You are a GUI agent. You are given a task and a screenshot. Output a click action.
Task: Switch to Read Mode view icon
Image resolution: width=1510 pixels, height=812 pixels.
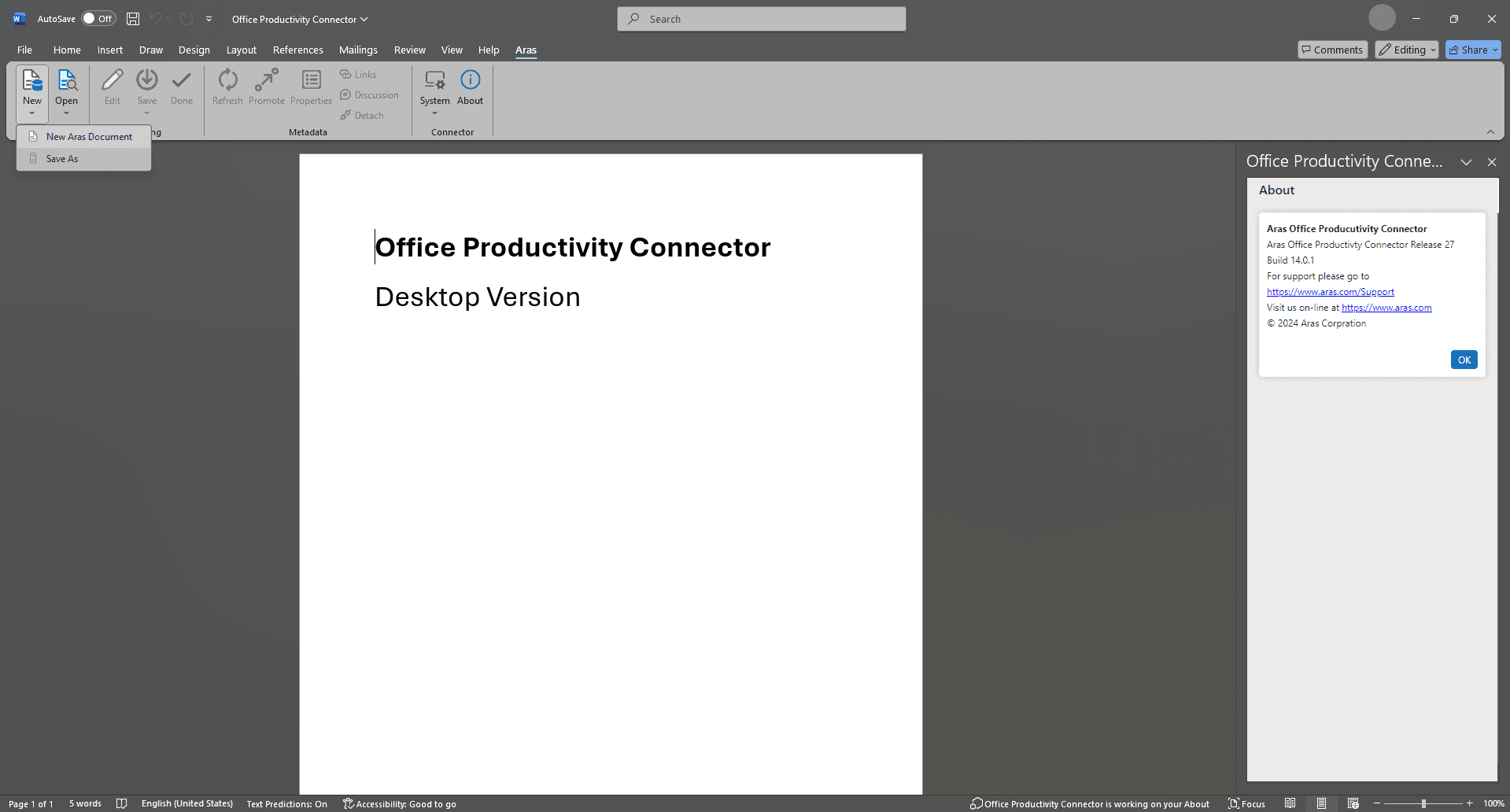tap(1290, 803)
